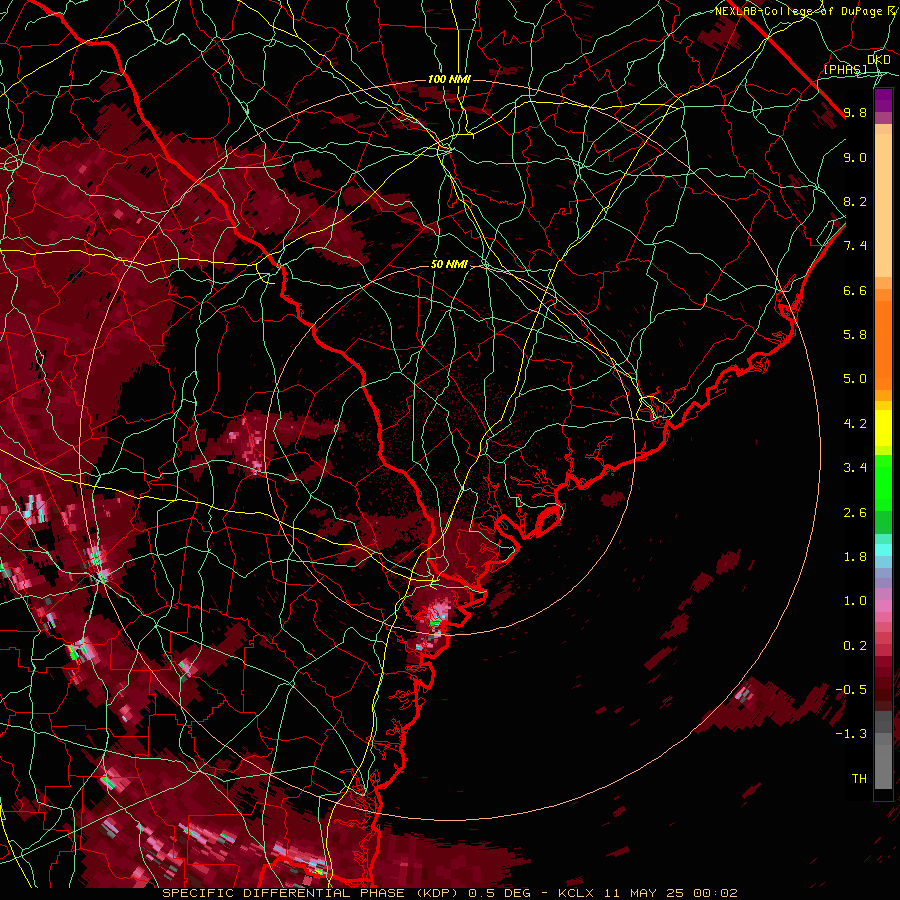Click the 1.8 value on the scale
Viewport: 900px width, 900px height.
coord(855,557)
